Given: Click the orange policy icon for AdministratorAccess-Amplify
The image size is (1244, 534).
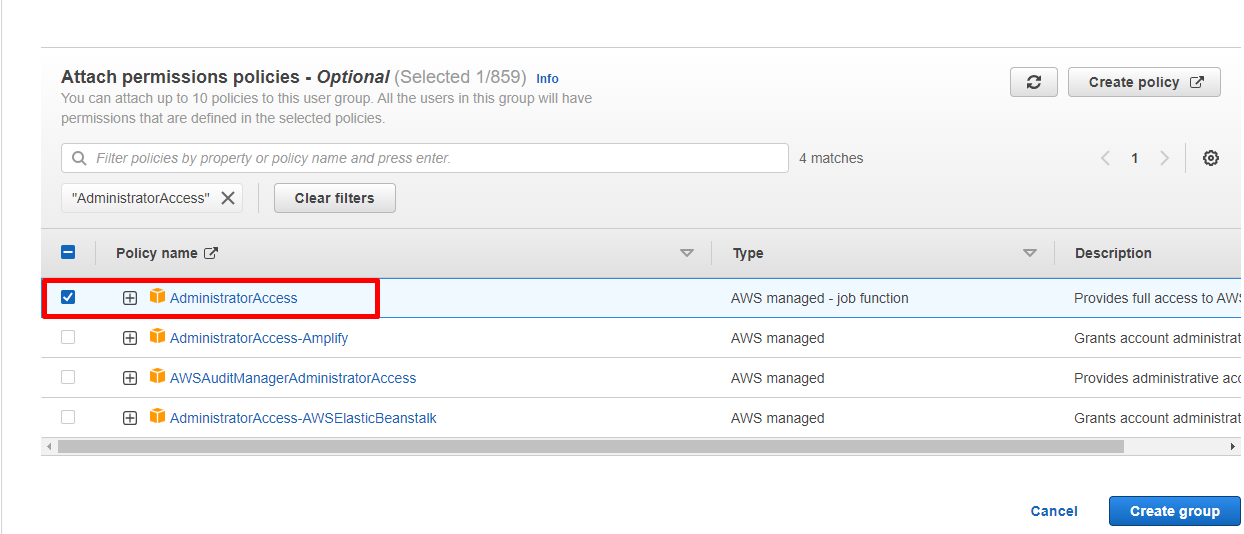Looking at the screenshot, I should [x=157, y=337].
